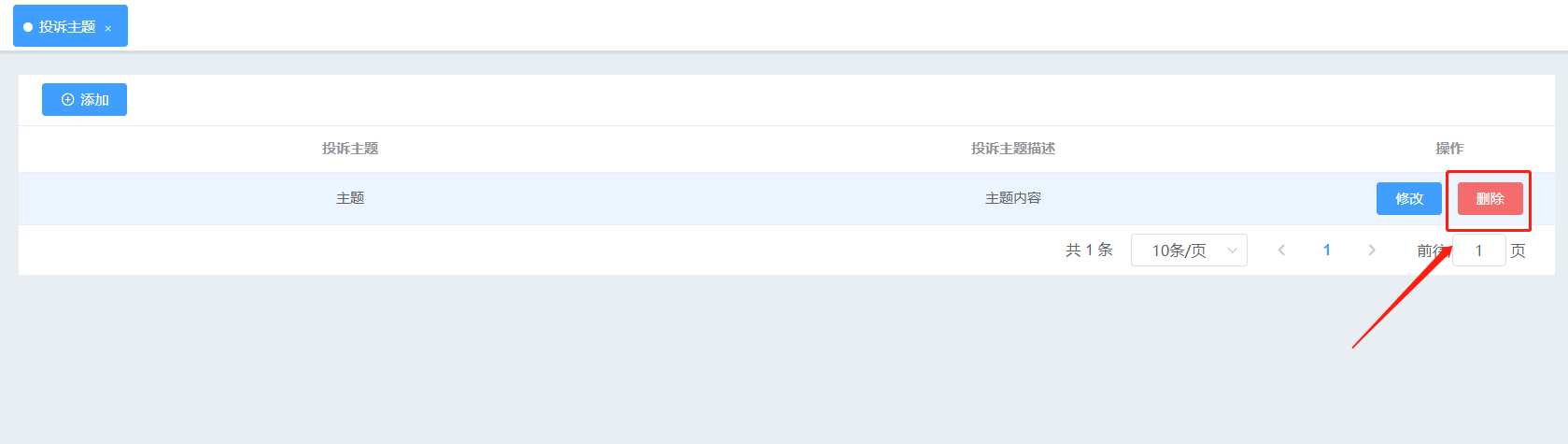Select page number 1 in pagination
The height and width of the screenshot is (444, 1568).
pyautogui.click(x=1327, y=250)
